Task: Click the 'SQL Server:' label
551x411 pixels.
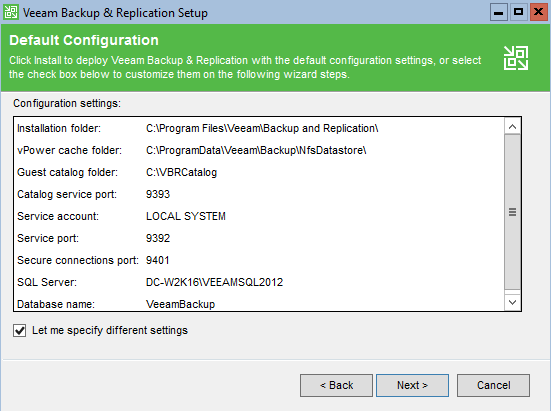Action: [47, 282]
